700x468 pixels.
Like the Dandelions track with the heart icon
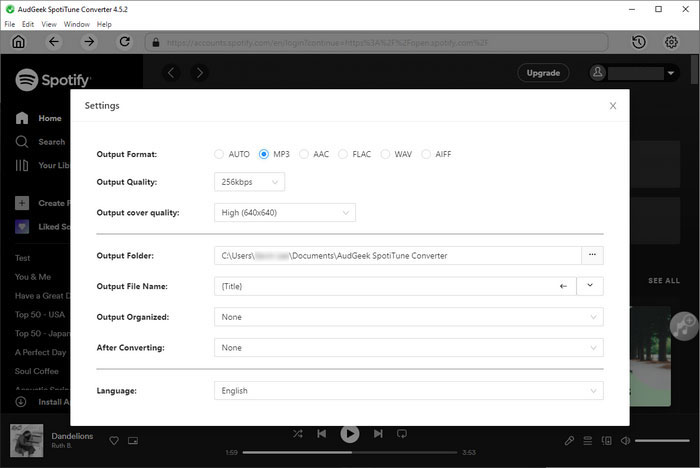[114, 441]
